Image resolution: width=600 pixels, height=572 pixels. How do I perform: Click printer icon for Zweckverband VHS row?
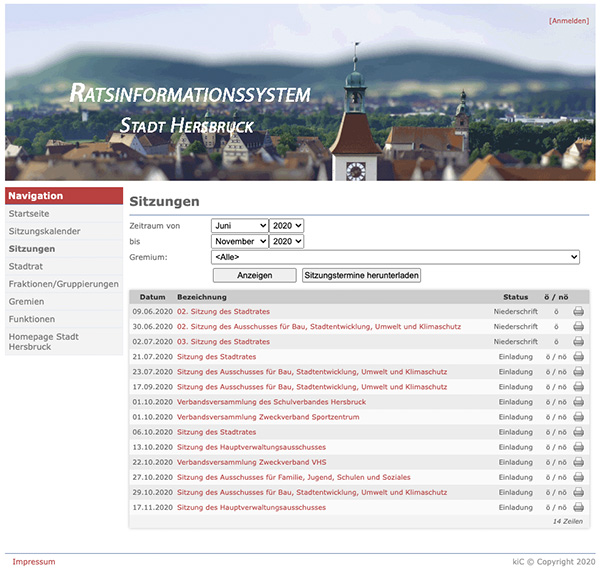(x=578, y=462)
